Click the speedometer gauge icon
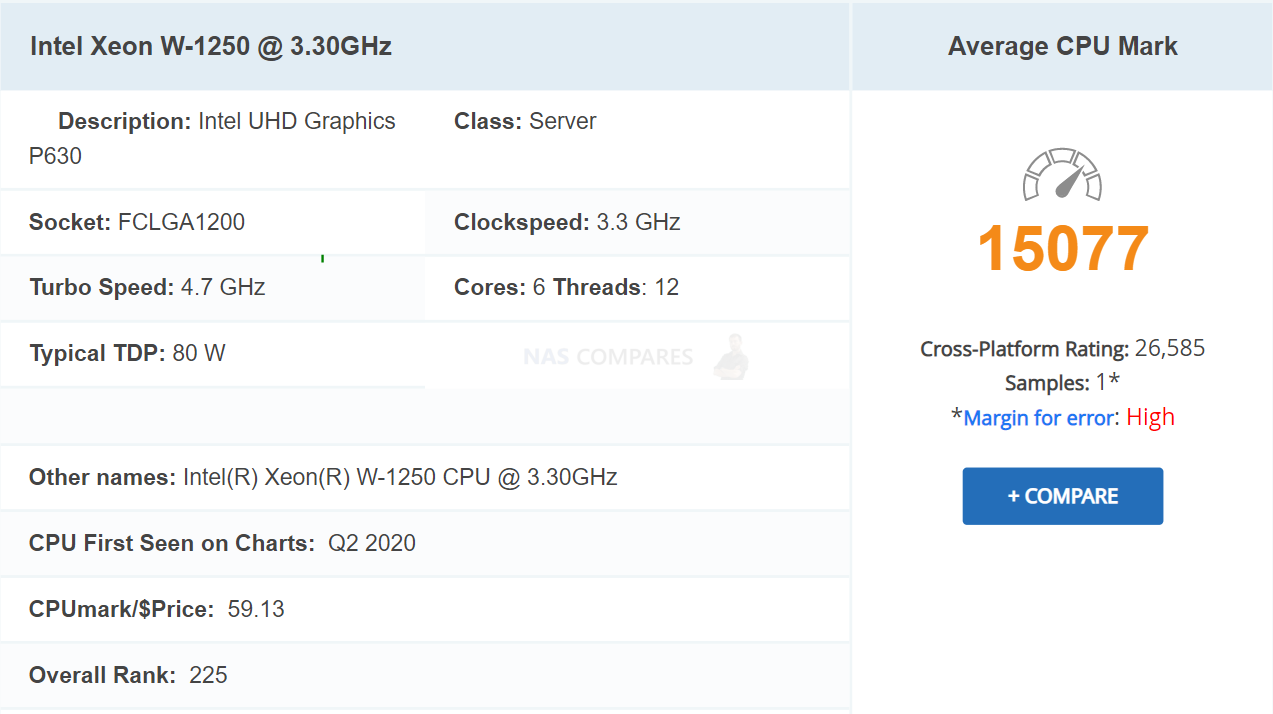1273x714 pixels. 1062,175
